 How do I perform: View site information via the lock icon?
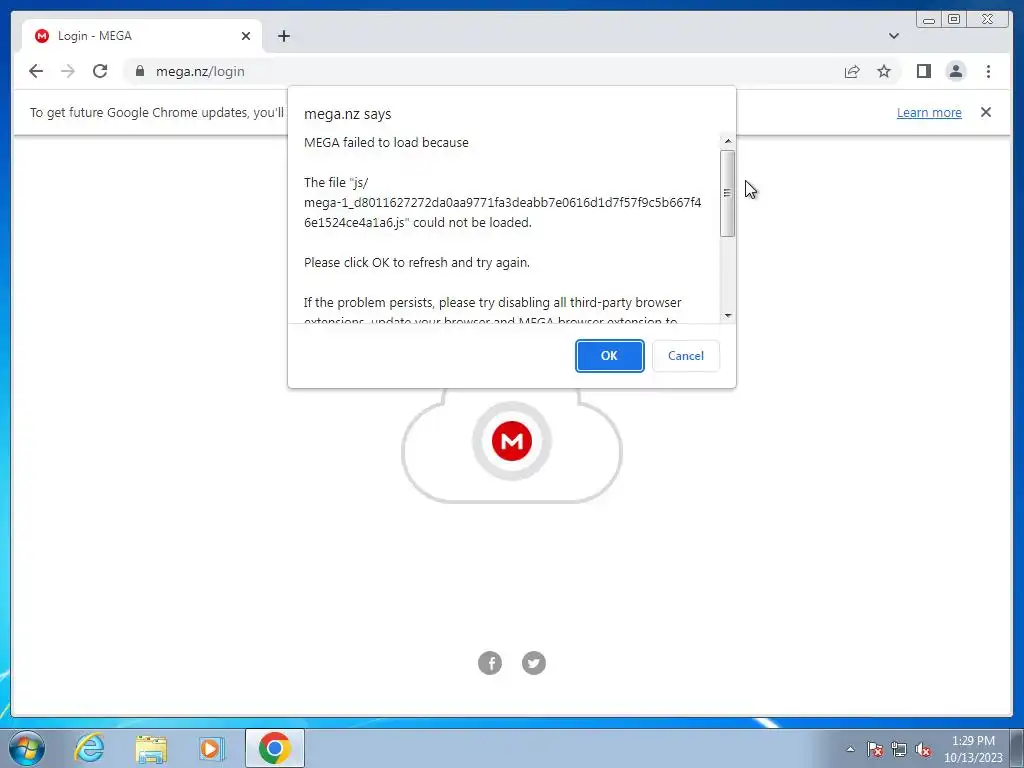(139, 71)
